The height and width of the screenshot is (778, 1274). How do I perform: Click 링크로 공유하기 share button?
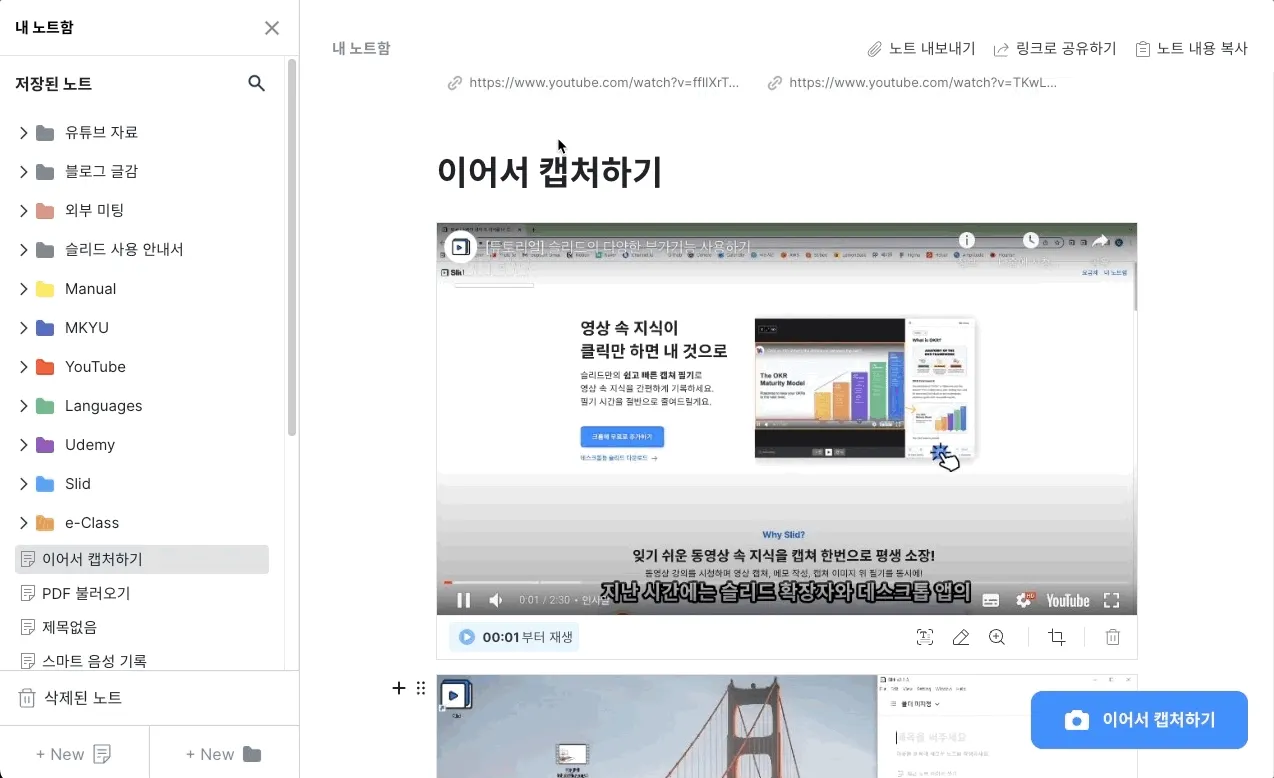pyautogui.click(x=1055, y=48)
